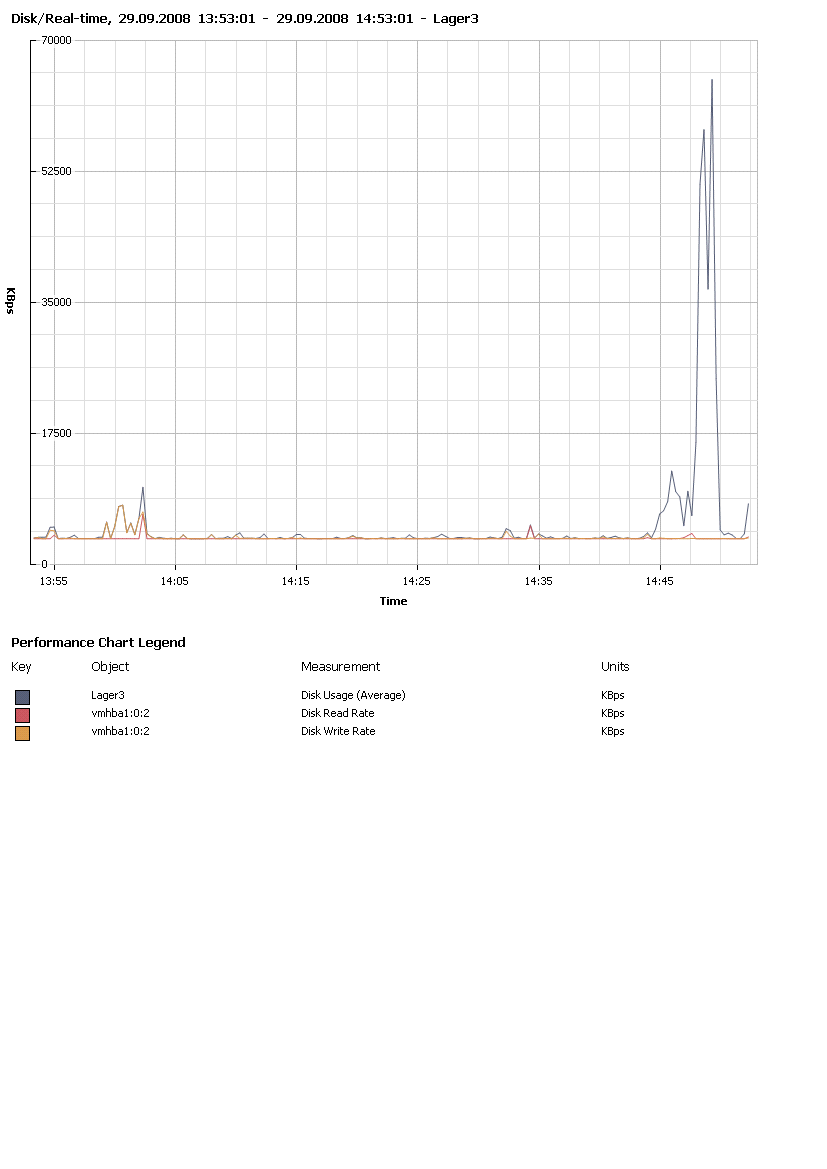Click the orange Disk Write Rate swatch
827x1169 pixels.
click(22, 733)
